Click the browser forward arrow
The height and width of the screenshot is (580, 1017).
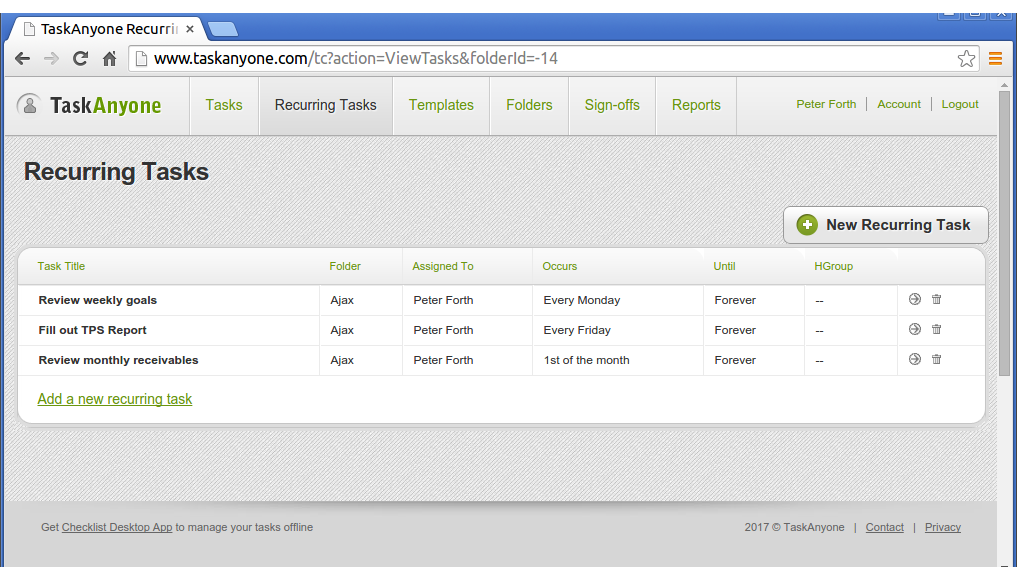(51, 59)
